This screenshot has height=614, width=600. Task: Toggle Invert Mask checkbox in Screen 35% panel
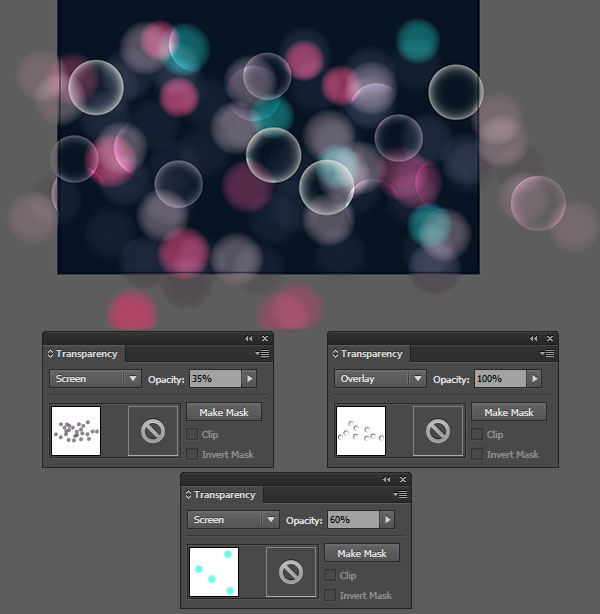tap(192, 454)
